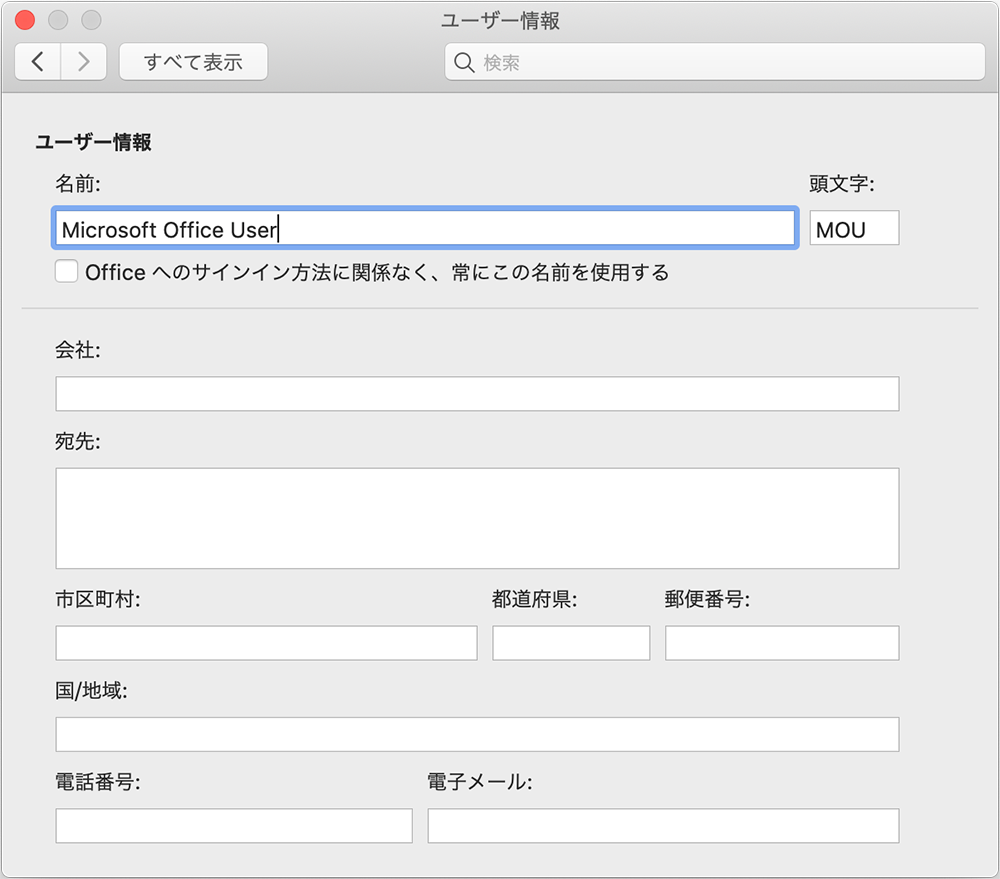Click the 郵便番号 postal code field

[x=782, y=642]
